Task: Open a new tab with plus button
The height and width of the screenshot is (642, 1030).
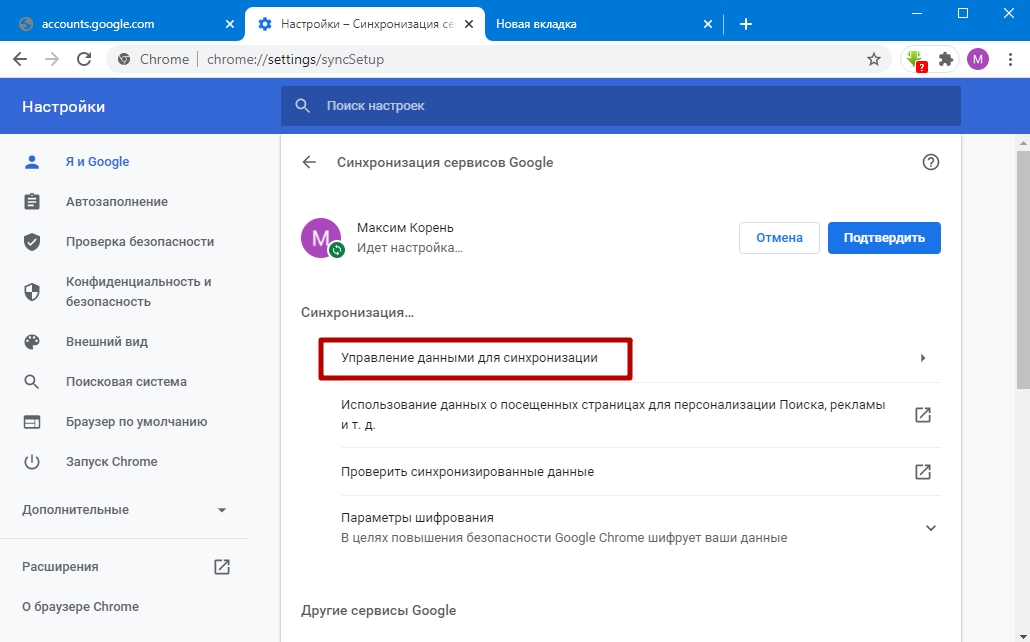Action: tap(745, 24)
